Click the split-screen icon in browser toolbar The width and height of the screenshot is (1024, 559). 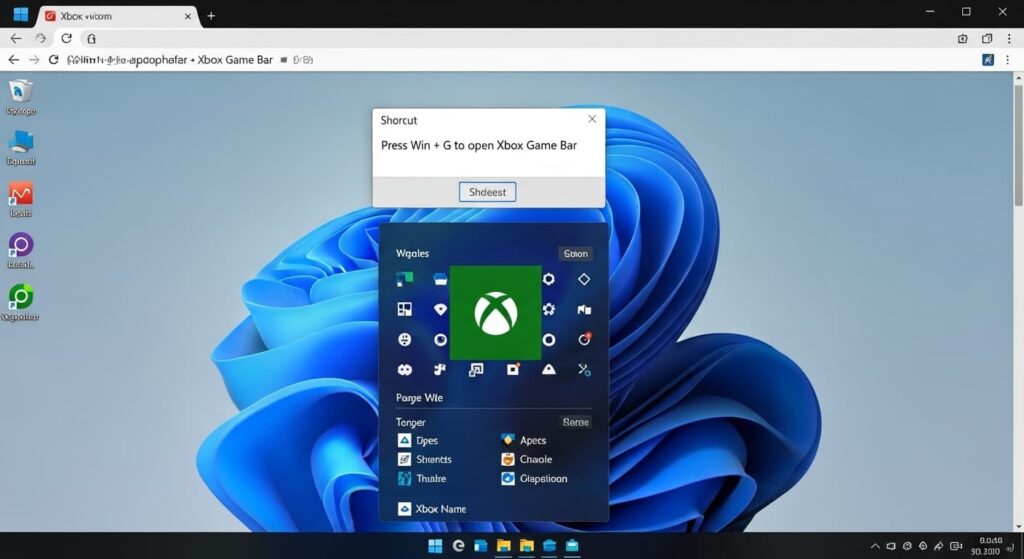[987, 39]
